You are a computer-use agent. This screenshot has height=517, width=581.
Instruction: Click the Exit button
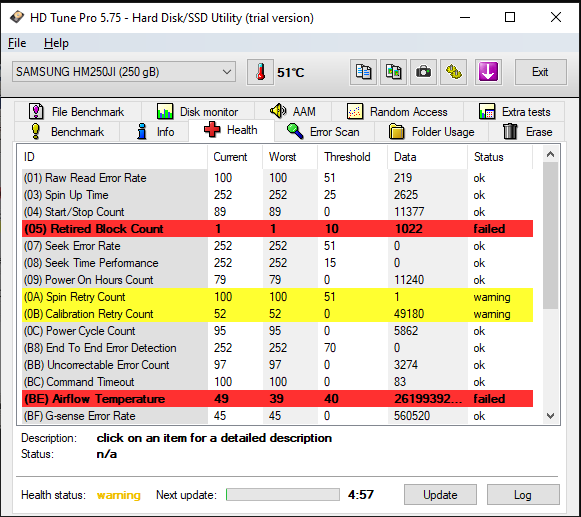coord(540,72)
